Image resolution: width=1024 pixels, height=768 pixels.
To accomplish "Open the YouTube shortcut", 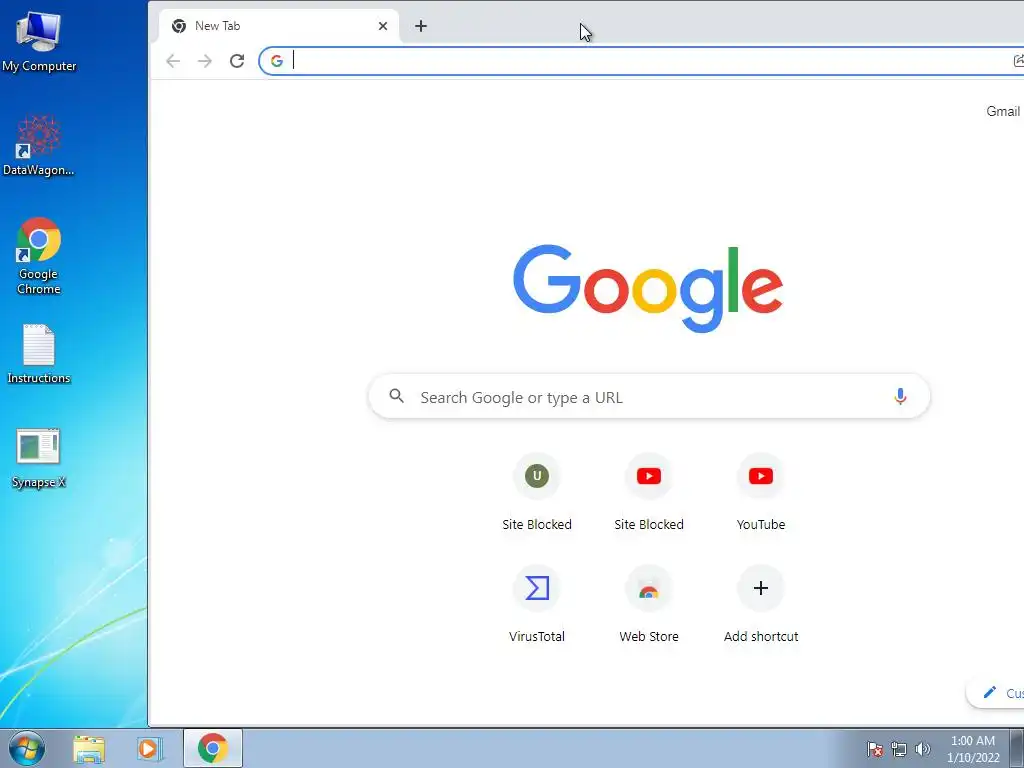I will tap(761, 493).
